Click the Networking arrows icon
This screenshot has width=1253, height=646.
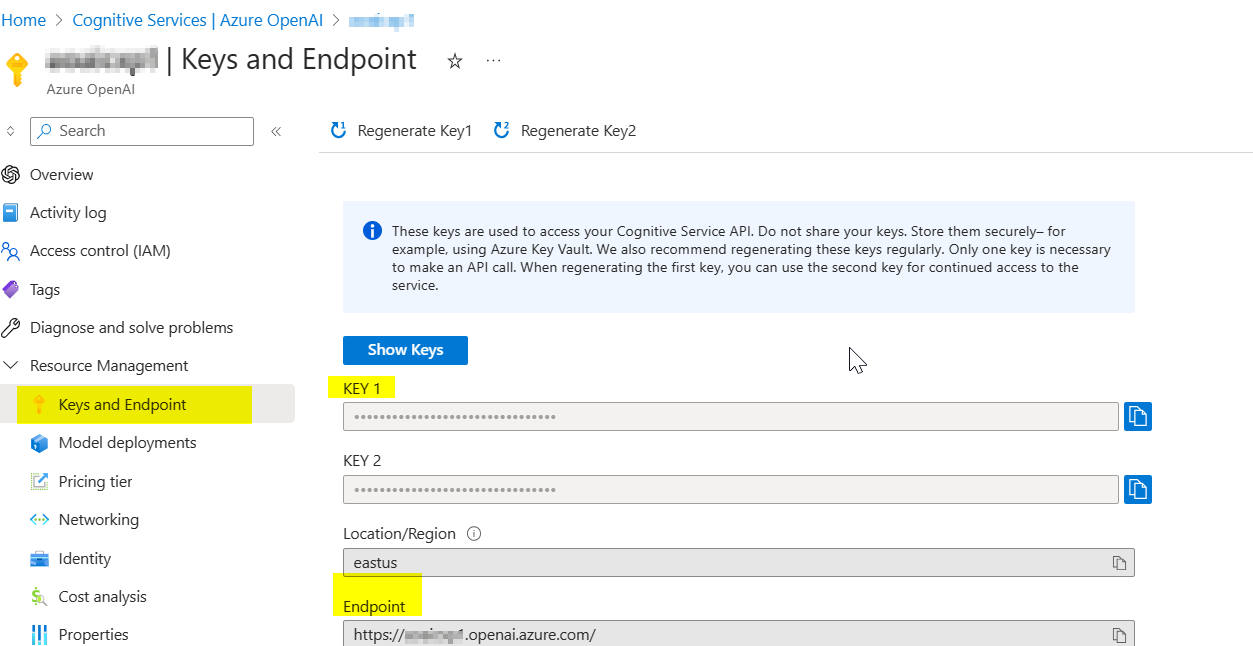click(39, 520)
